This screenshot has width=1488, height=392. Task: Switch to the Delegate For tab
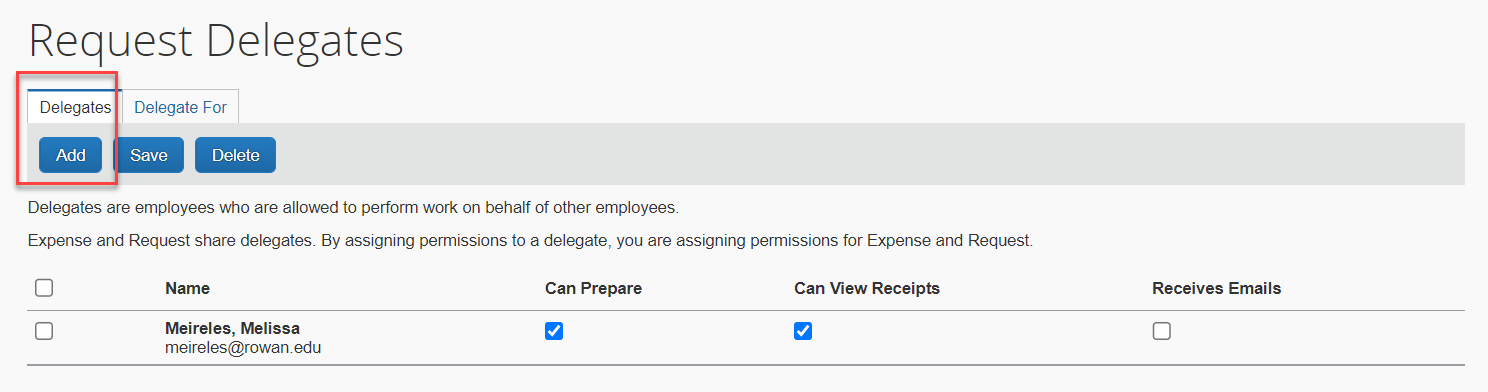pos(180,107)
